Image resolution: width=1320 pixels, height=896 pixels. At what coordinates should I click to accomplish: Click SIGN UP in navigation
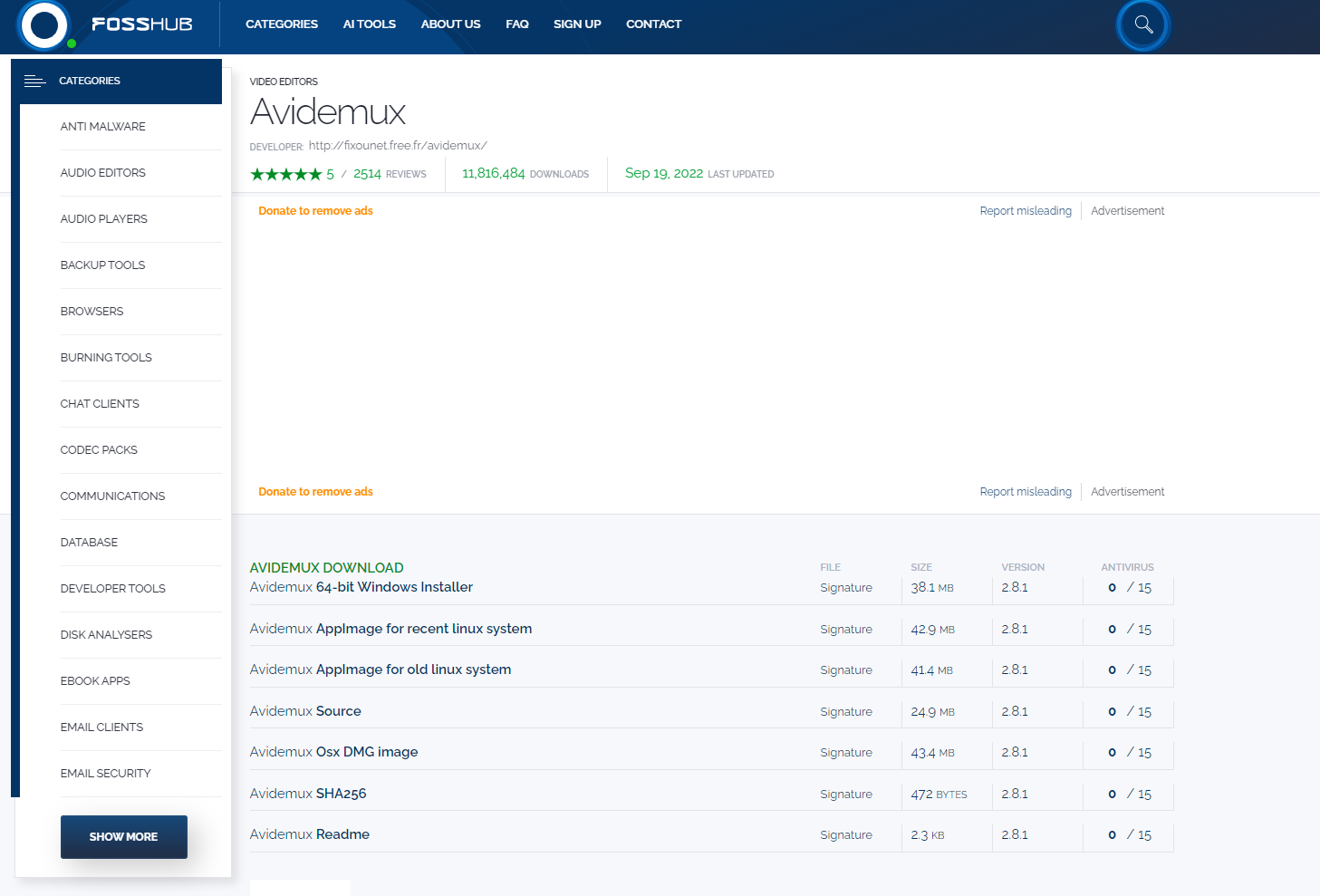coord(577,24)
